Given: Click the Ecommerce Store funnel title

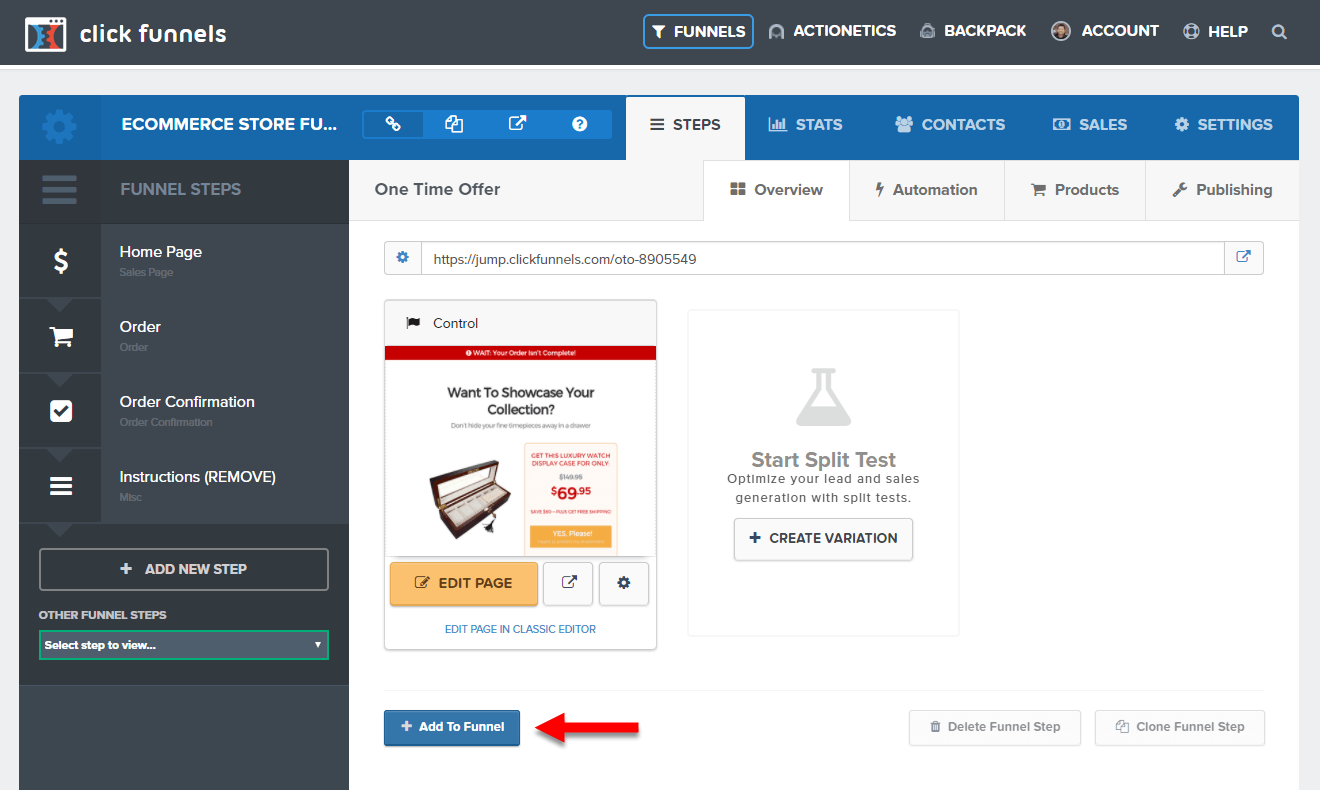Looking at the screenshot, I should click(x=229, y=125).
